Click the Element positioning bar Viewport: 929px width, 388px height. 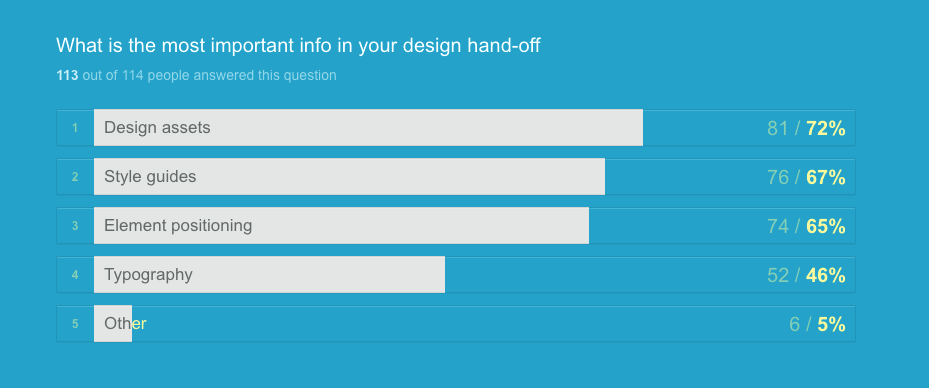pyautogui.click(x=341, y=226)
